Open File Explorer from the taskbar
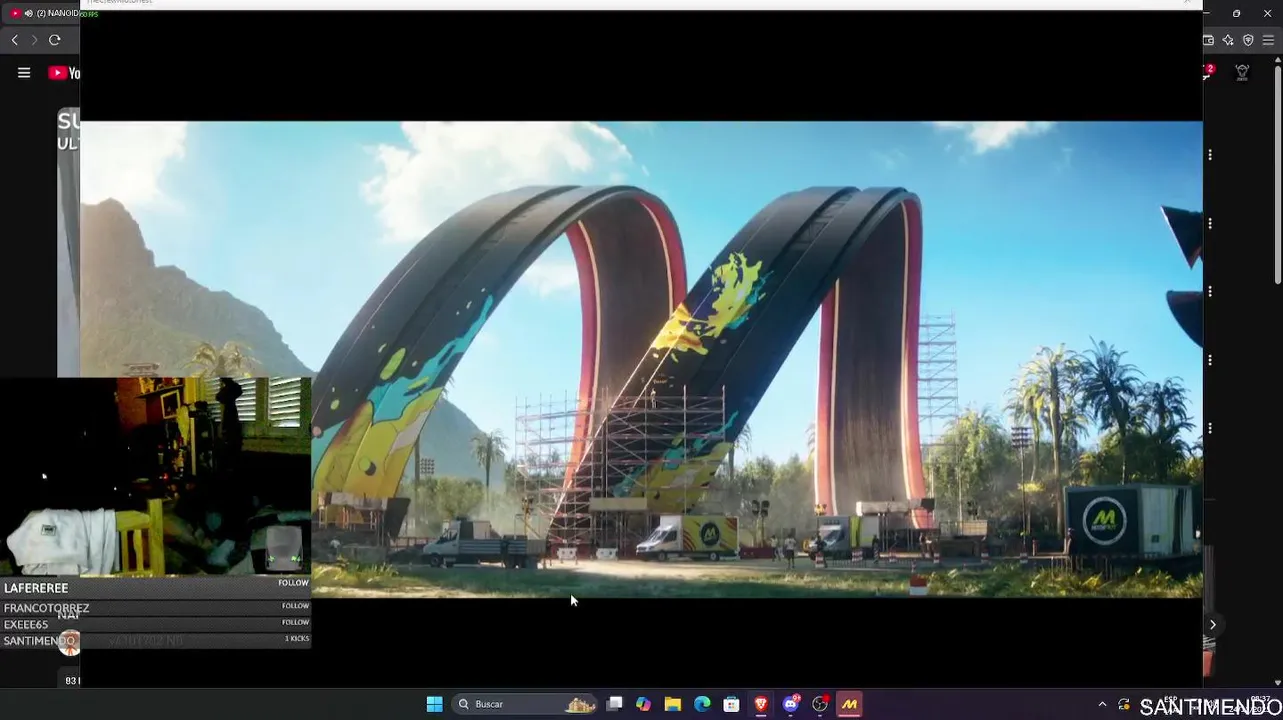This screenshot has width=1283, height=720. point(673,704)
